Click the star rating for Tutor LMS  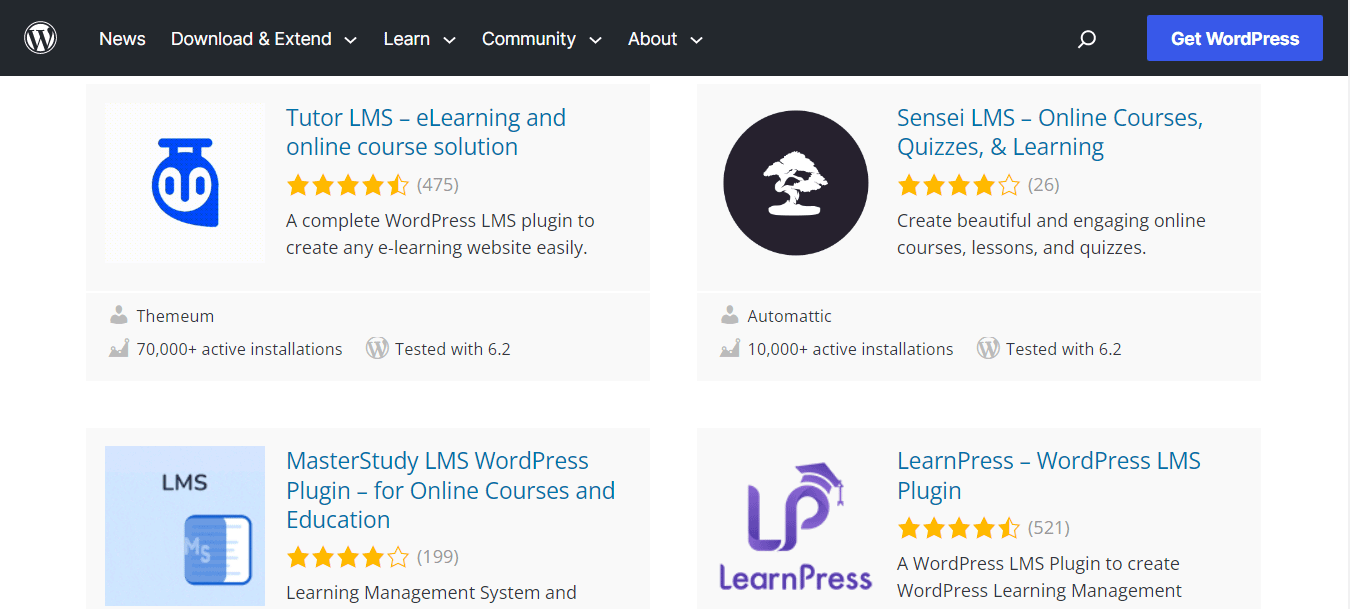[x=347, y=185]
